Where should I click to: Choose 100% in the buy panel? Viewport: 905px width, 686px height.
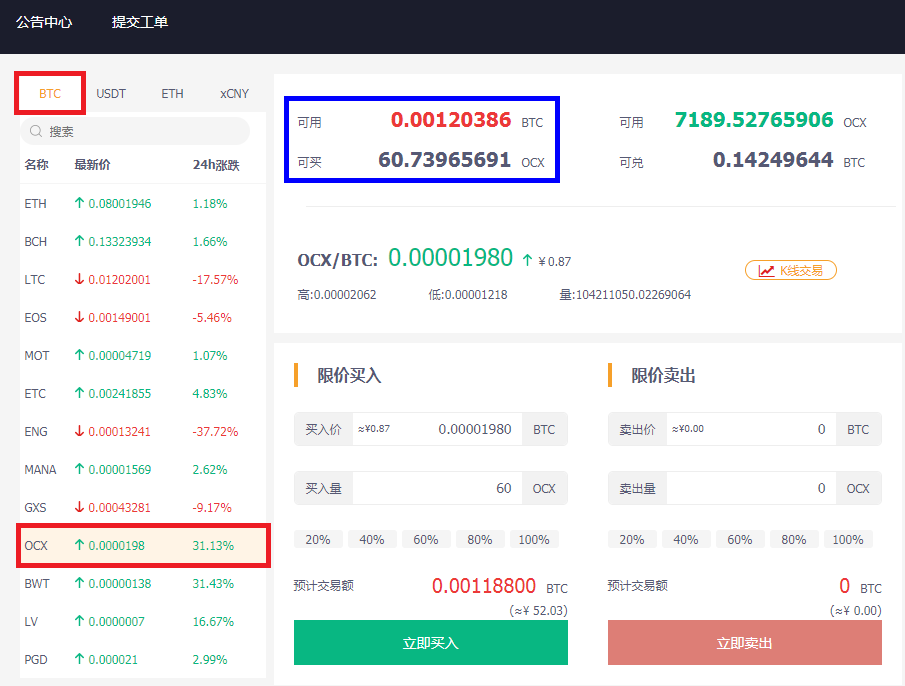[x=534, y=539]
